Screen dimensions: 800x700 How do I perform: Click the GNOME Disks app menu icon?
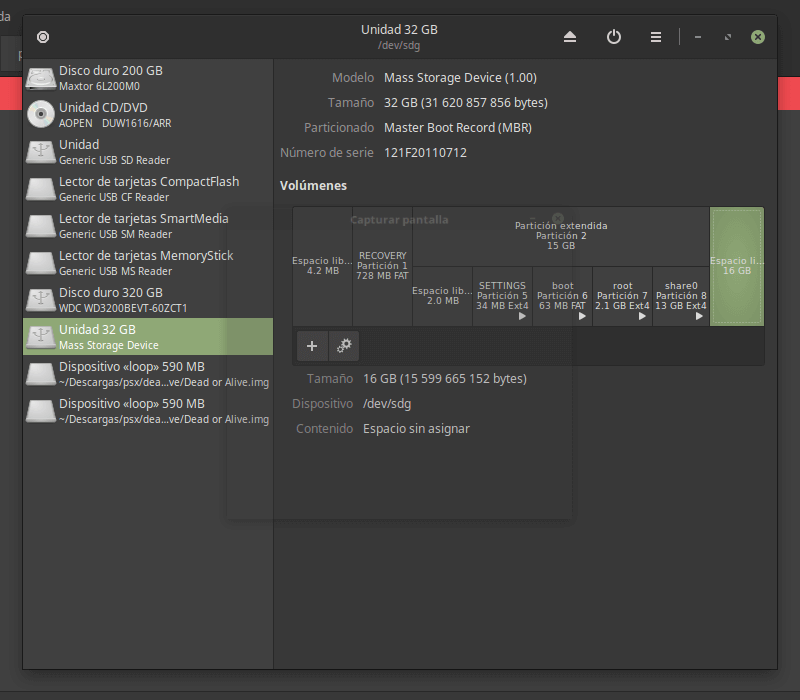(43, 37)
